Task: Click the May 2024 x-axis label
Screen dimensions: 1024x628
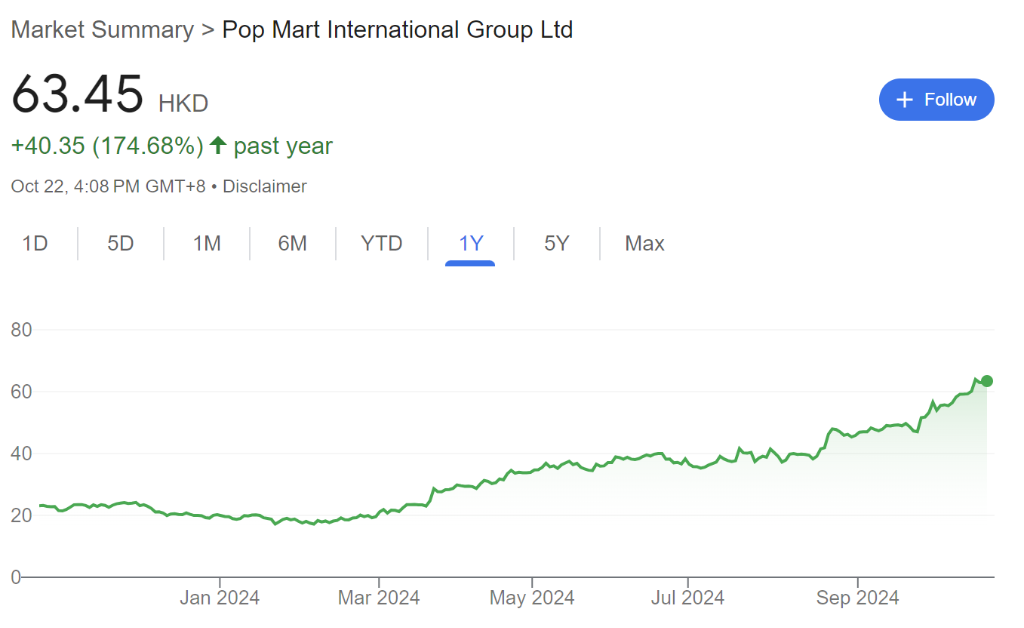Action: [x=532, y=598]
